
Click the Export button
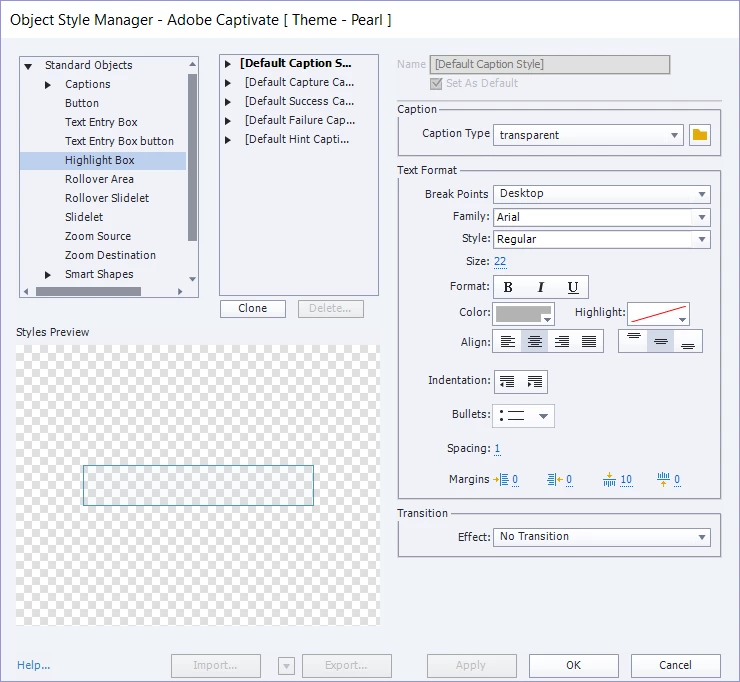tap(346, 665)
